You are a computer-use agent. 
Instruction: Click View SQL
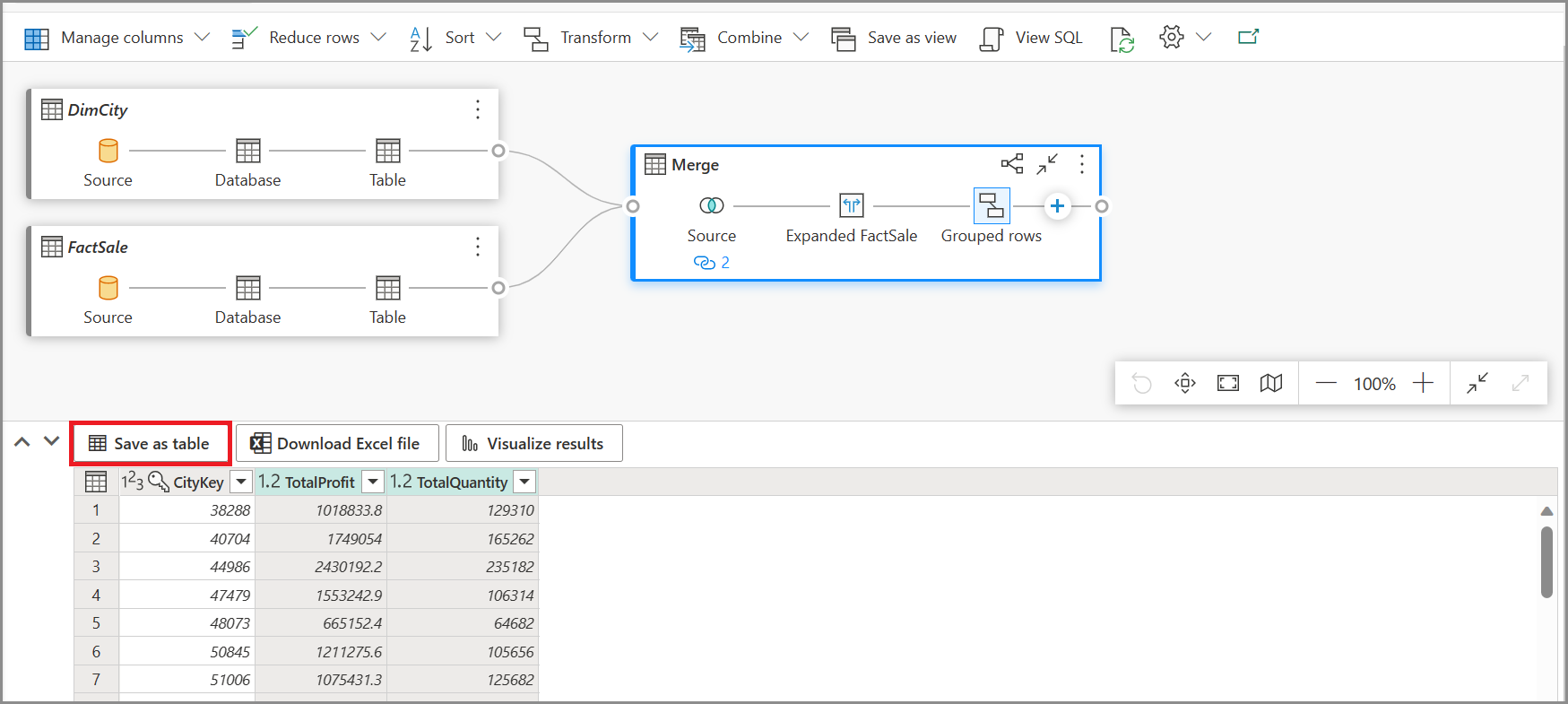[1031, 38]
